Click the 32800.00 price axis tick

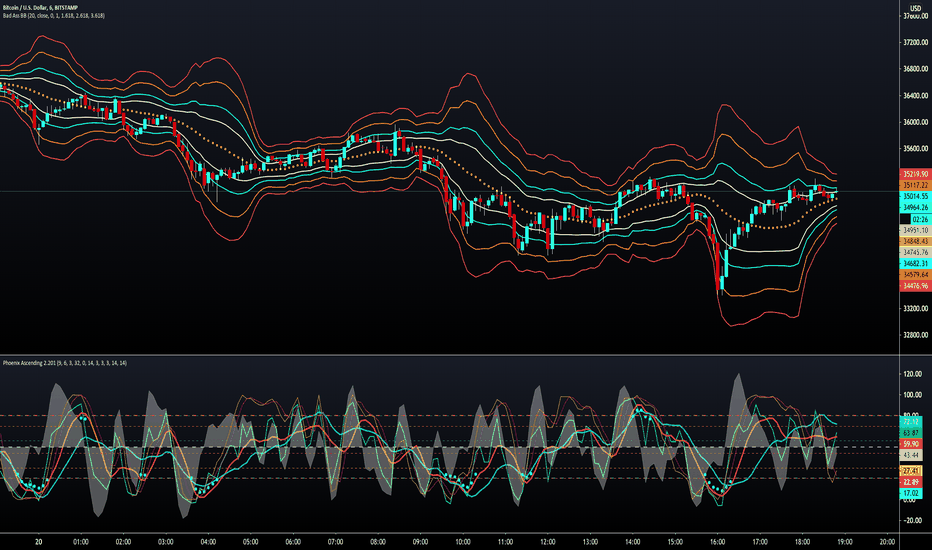tap(915, 335)
